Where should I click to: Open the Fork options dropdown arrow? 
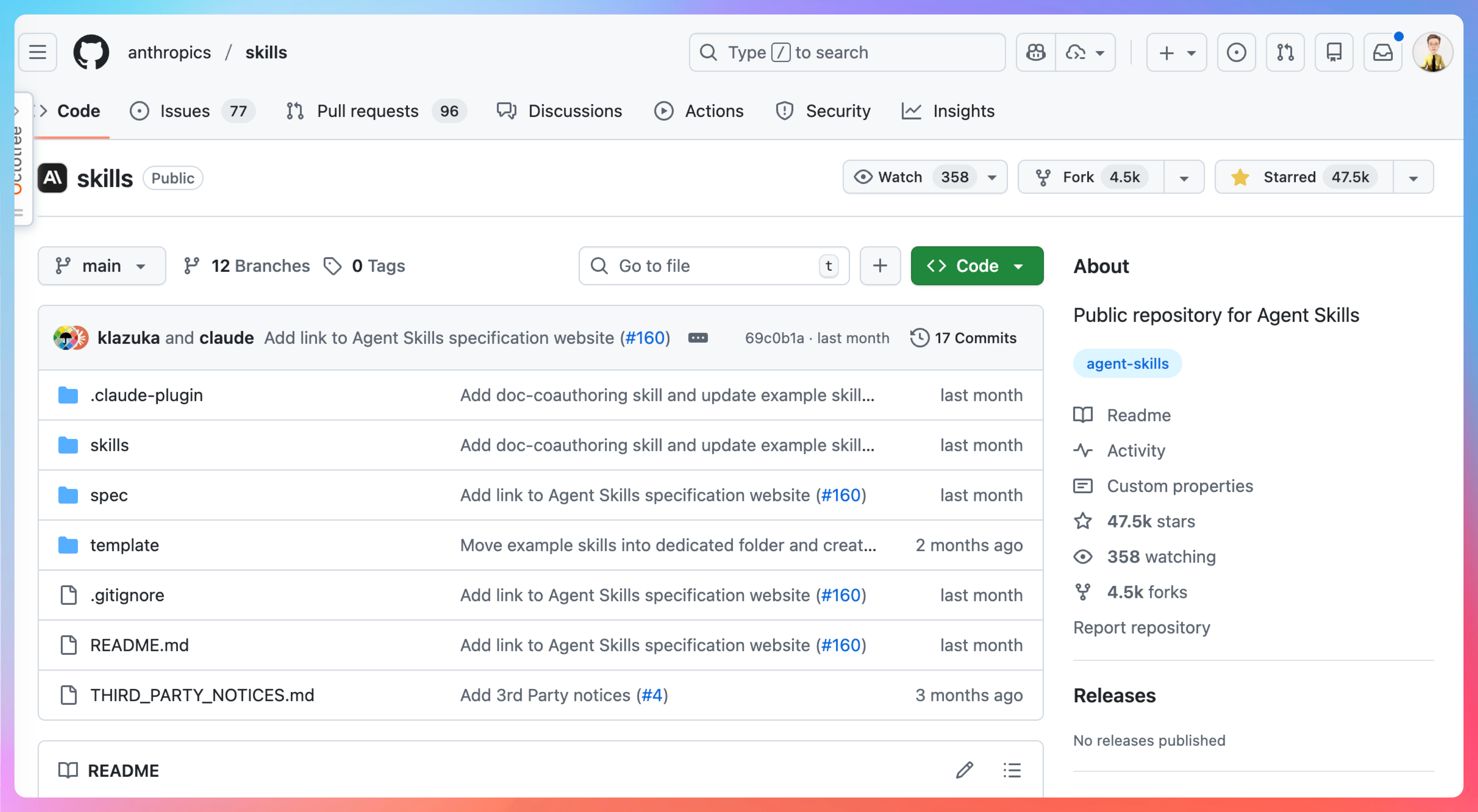click(x=1183, y=177)
